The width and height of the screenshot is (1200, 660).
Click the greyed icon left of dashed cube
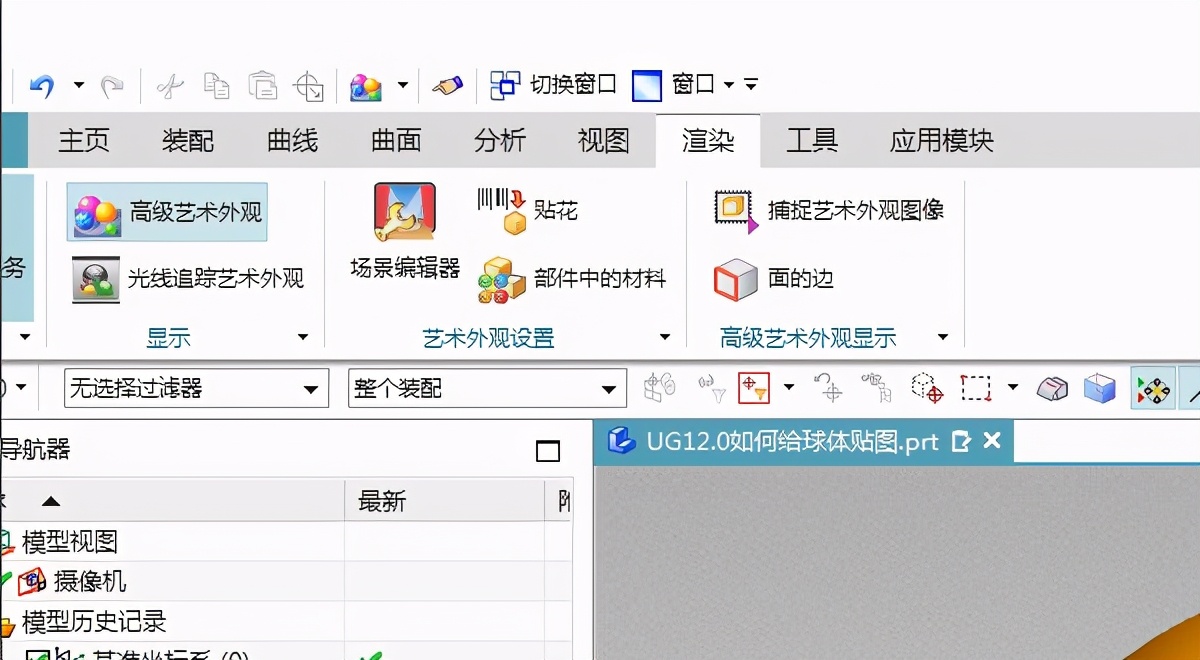(876, 388)
